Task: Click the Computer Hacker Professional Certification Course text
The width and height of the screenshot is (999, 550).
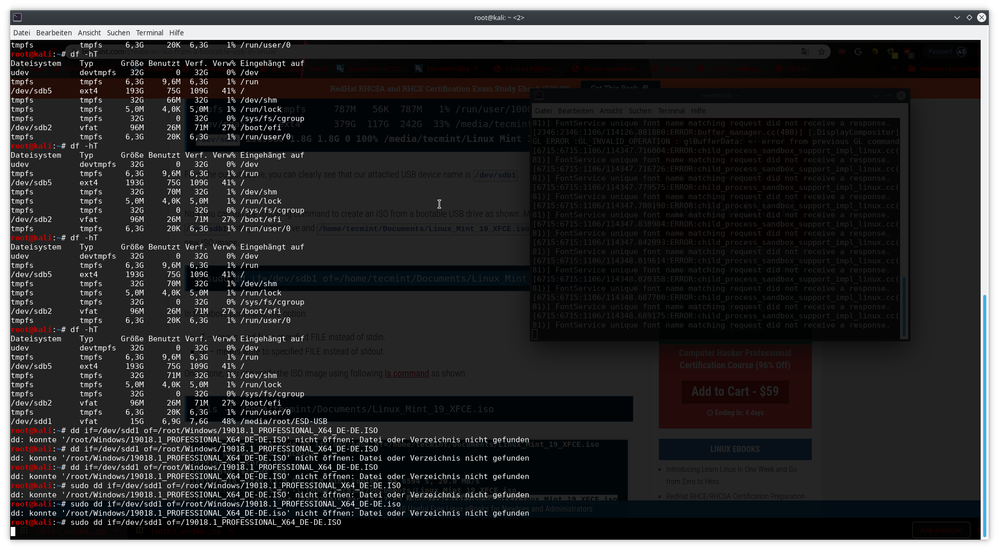Action: 735,359
